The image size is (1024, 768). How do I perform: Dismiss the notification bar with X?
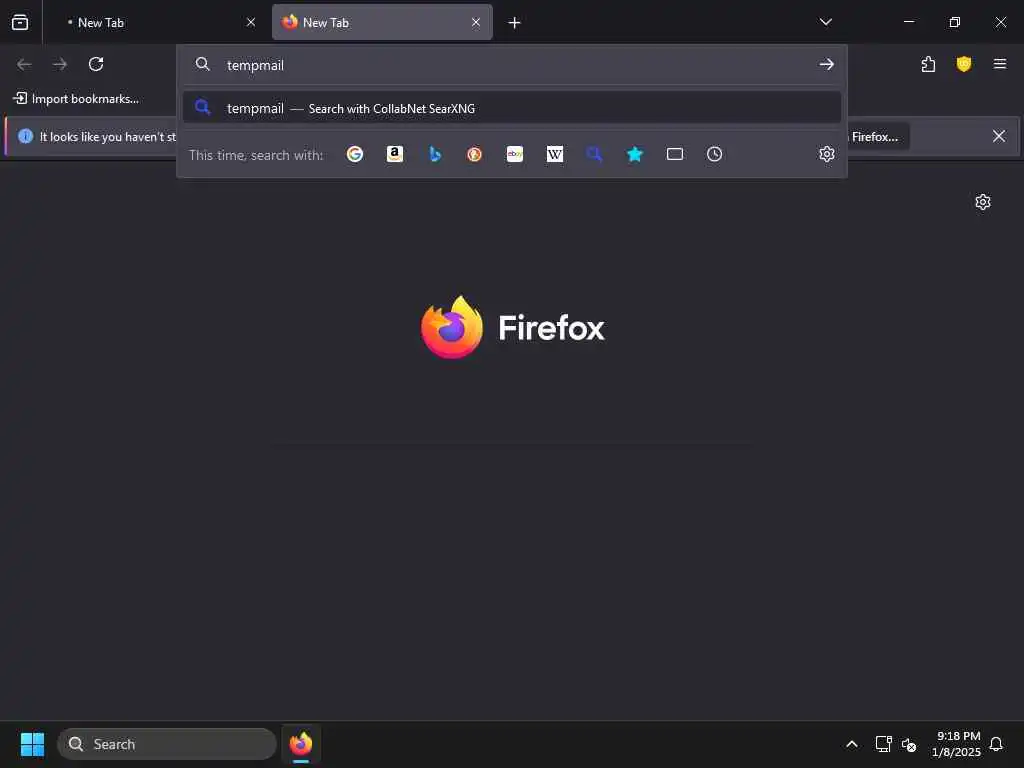tap(999, 136)
